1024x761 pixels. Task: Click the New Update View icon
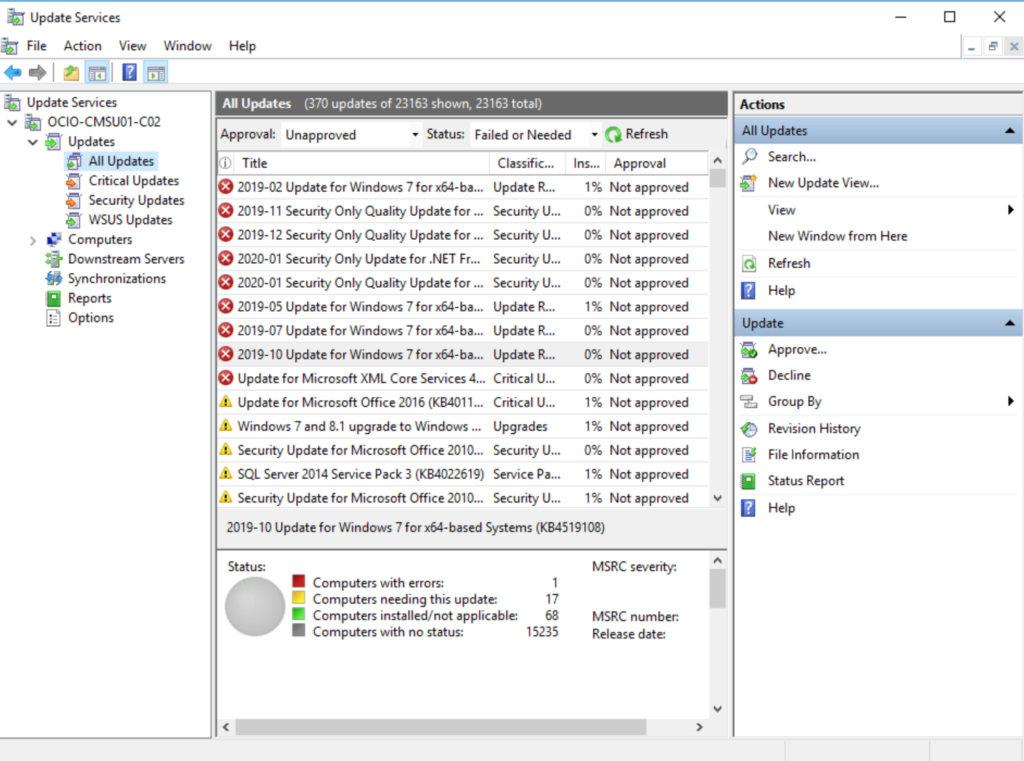(x=748, y=183)
